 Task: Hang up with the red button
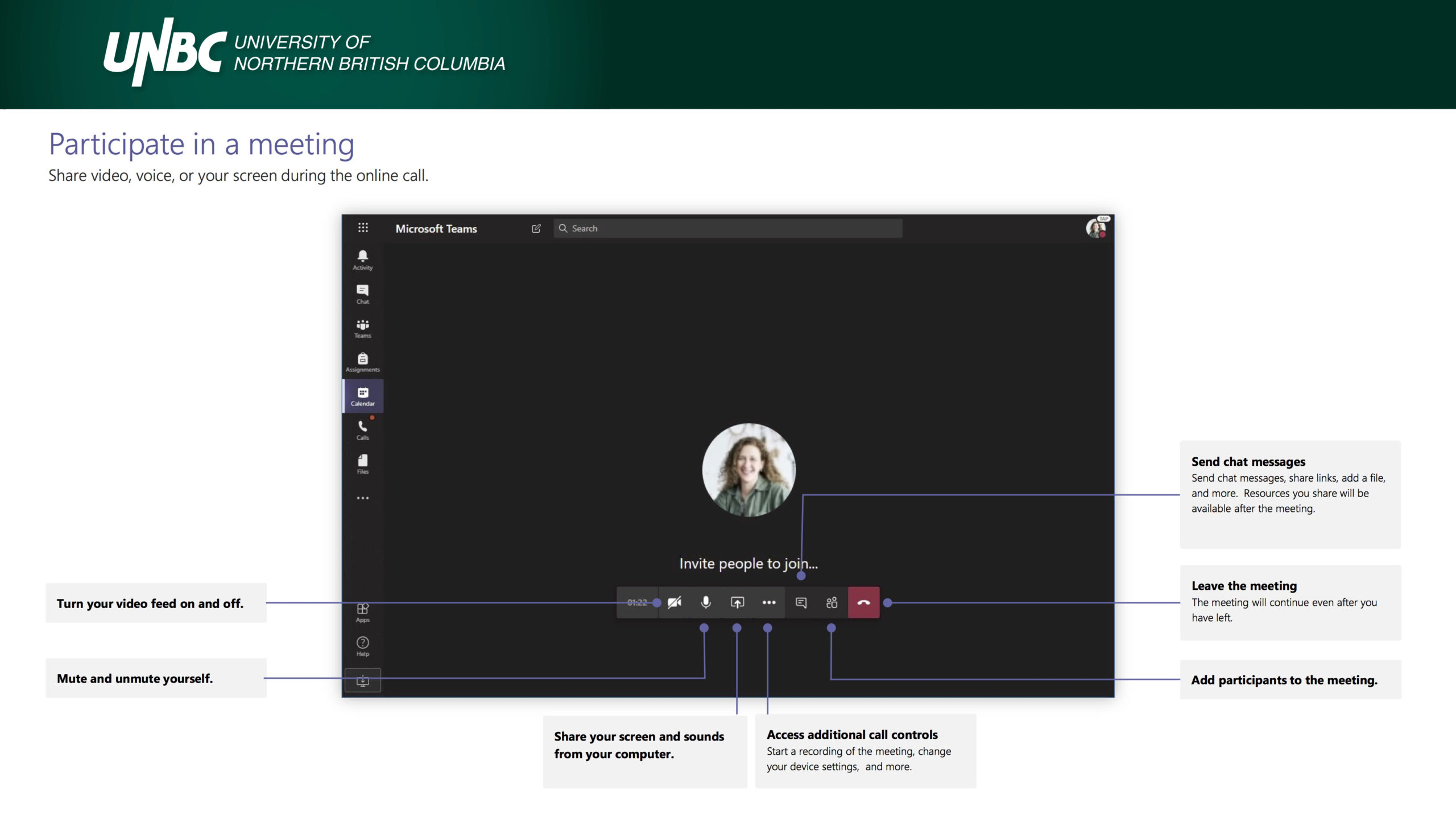click(863, 602)
